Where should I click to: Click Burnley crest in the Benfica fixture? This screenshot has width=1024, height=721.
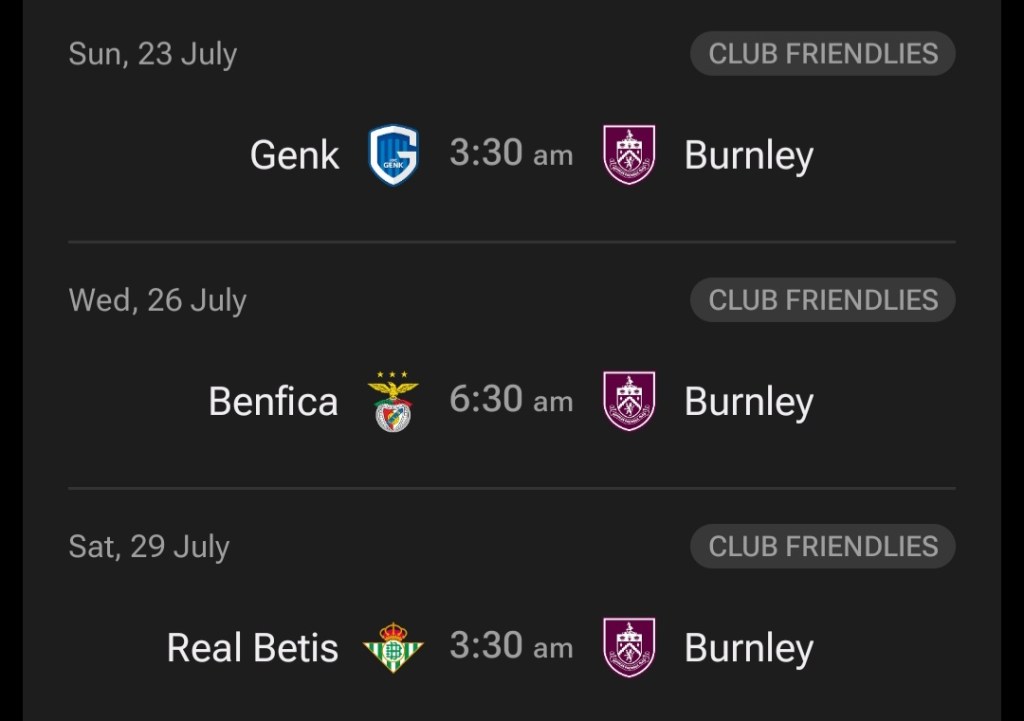tap(629, 401)
